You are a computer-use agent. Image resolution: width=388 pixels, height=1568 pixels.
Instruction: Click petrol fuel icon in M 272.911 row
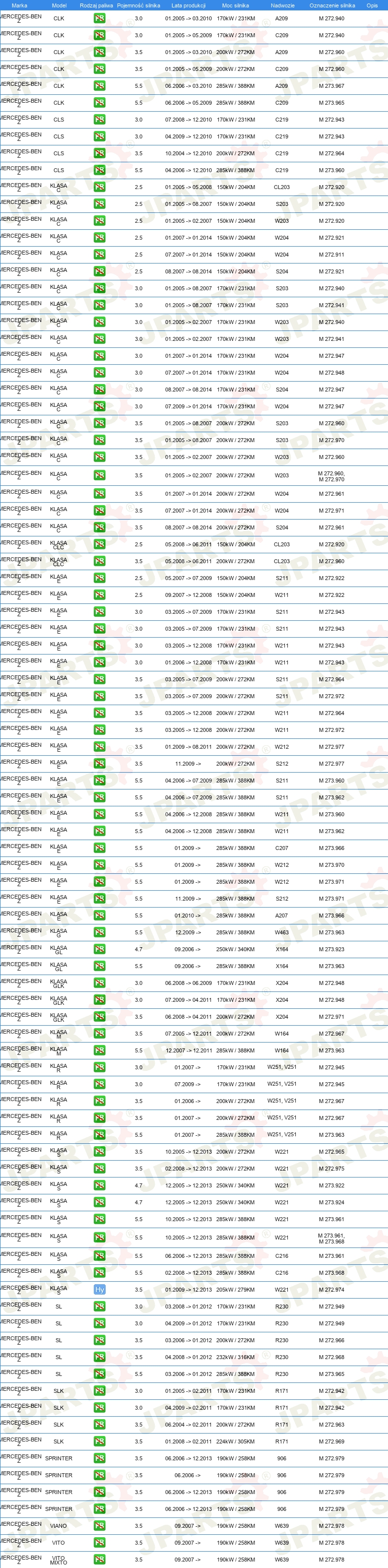pos(99,255)
